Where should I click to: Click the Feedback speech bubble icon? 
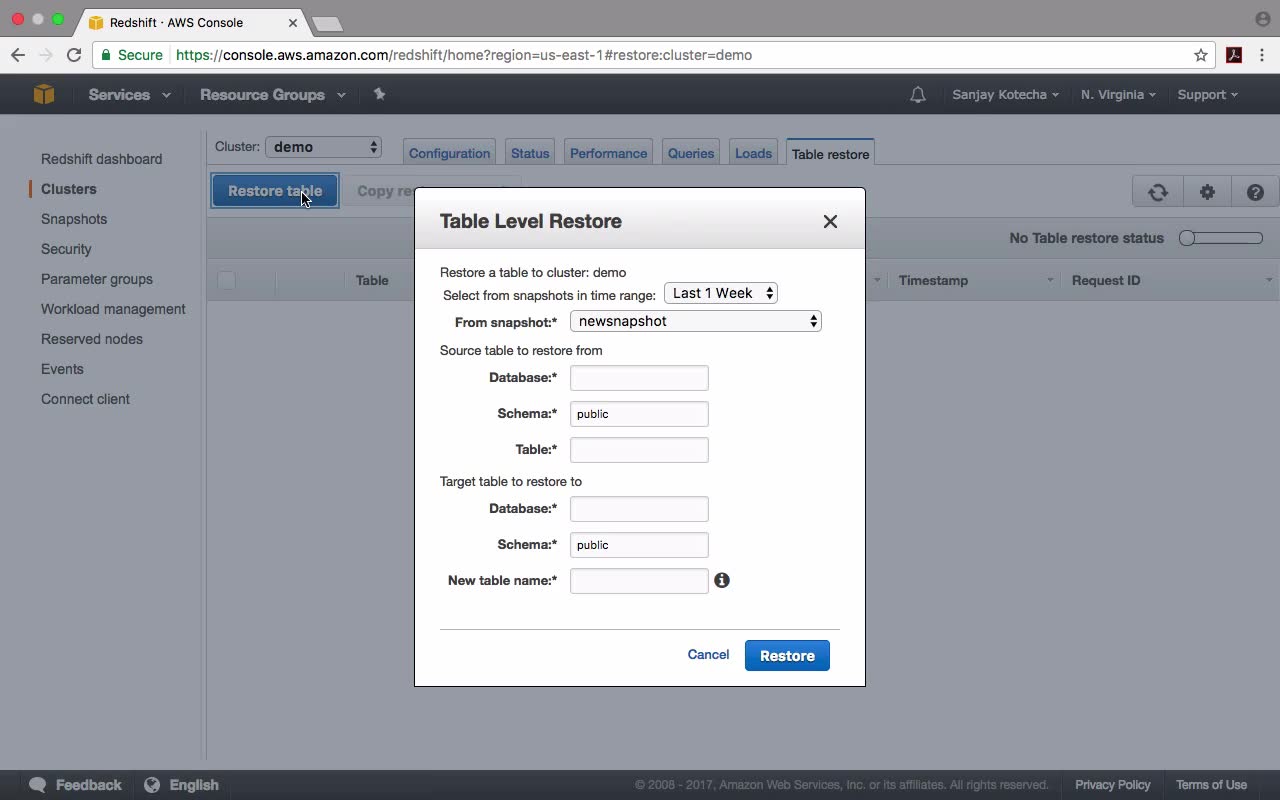point(38,785)
